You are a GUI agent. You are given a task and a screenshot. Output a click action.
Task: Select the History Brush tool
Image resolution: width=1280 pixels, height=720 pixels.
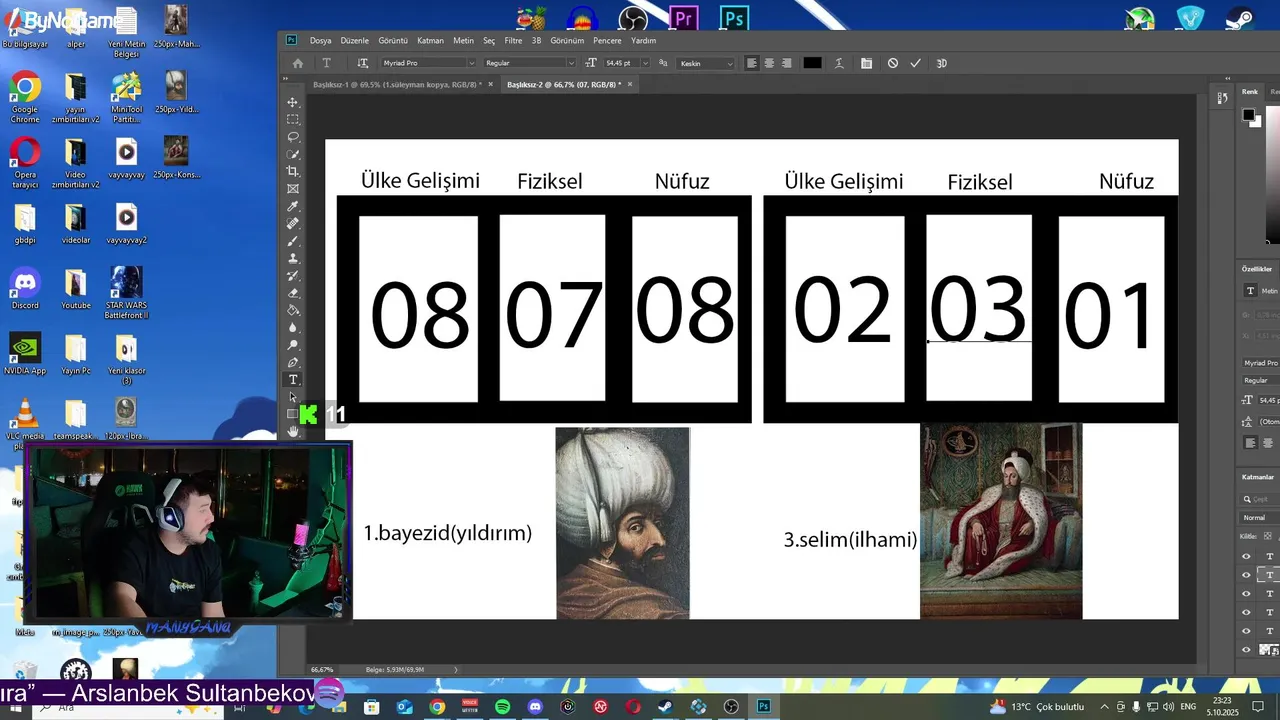coord(293,275)
